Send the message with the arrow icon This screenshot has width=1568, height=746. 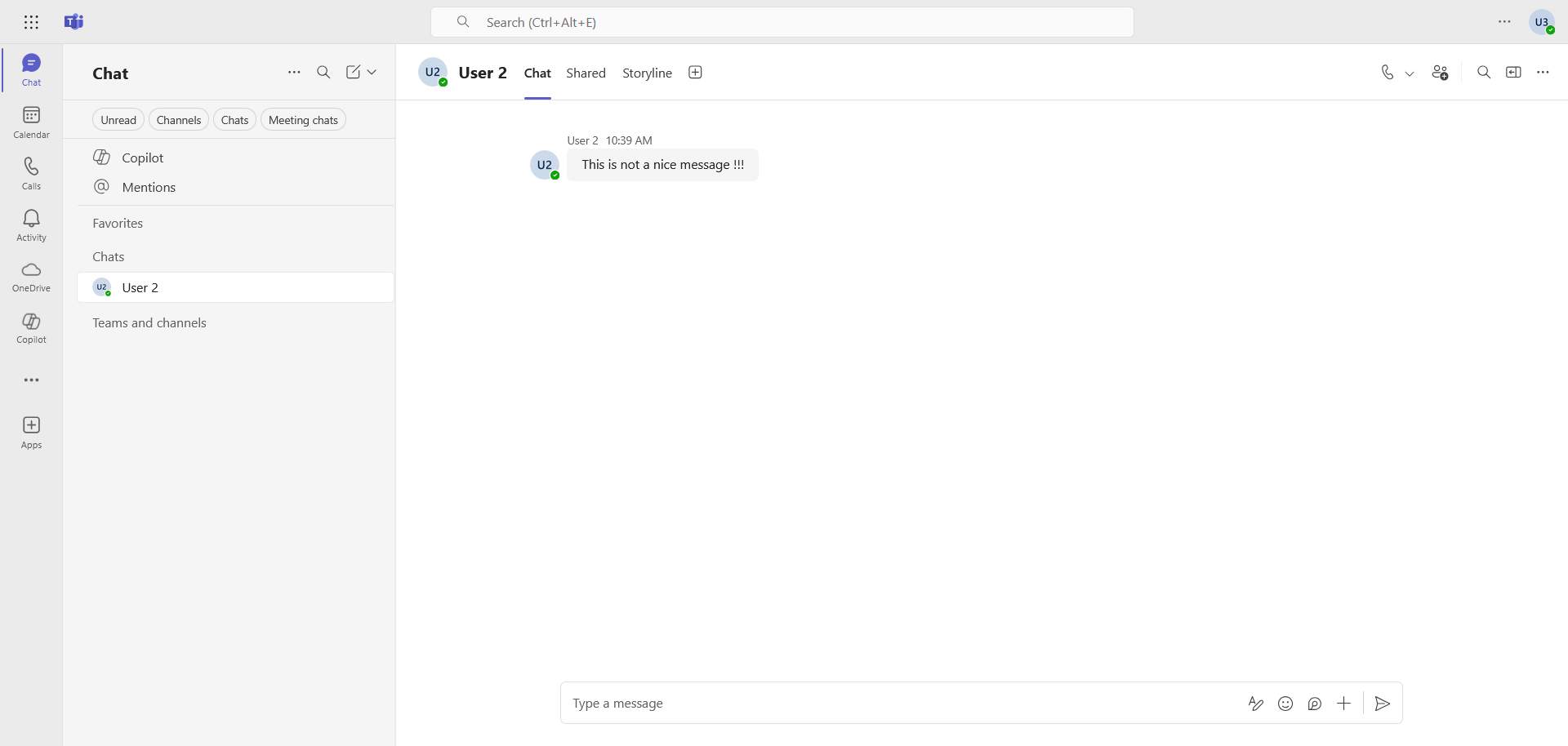(1382, 704)
